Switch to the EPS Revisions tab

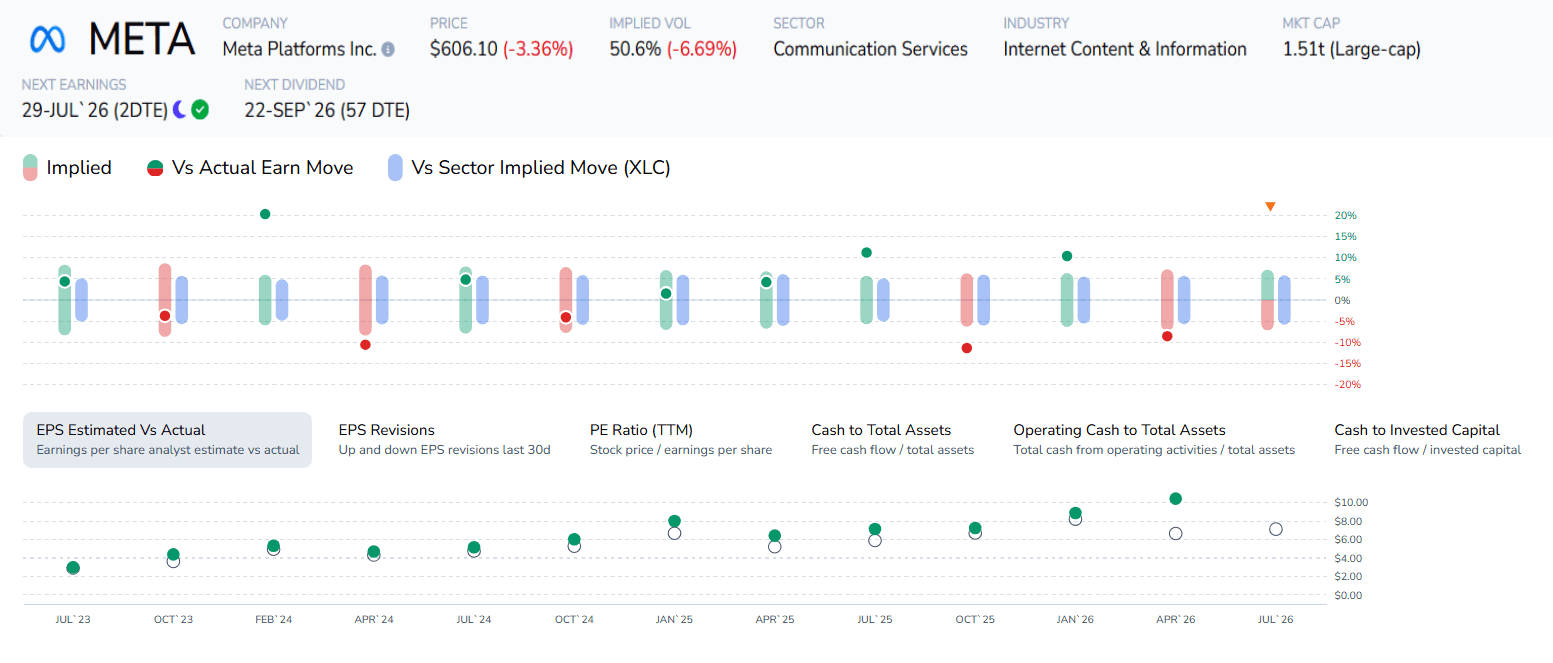tap(445, 440)
